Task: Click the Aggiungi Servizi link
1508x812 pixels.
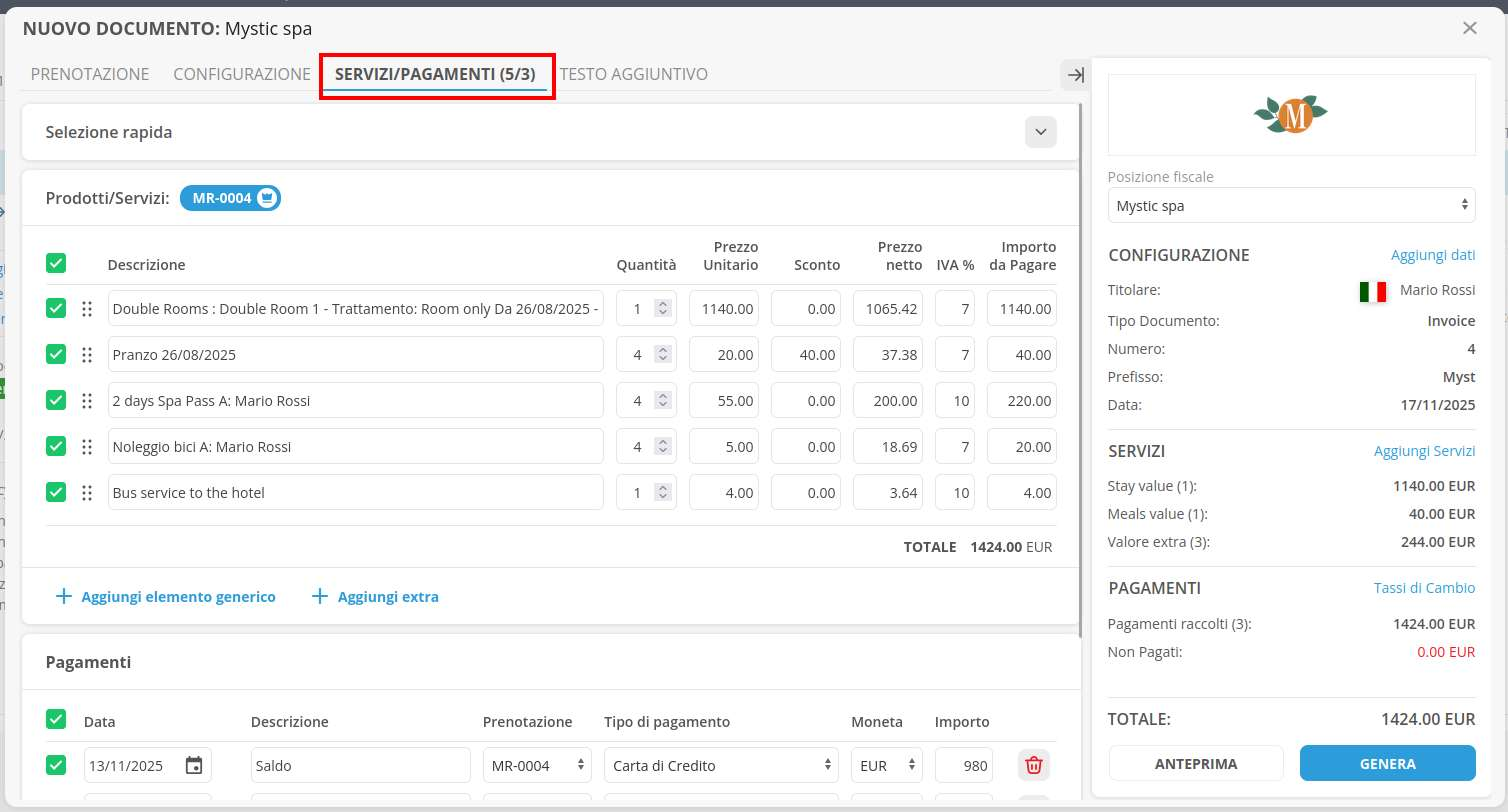Action: point(1424,451)
